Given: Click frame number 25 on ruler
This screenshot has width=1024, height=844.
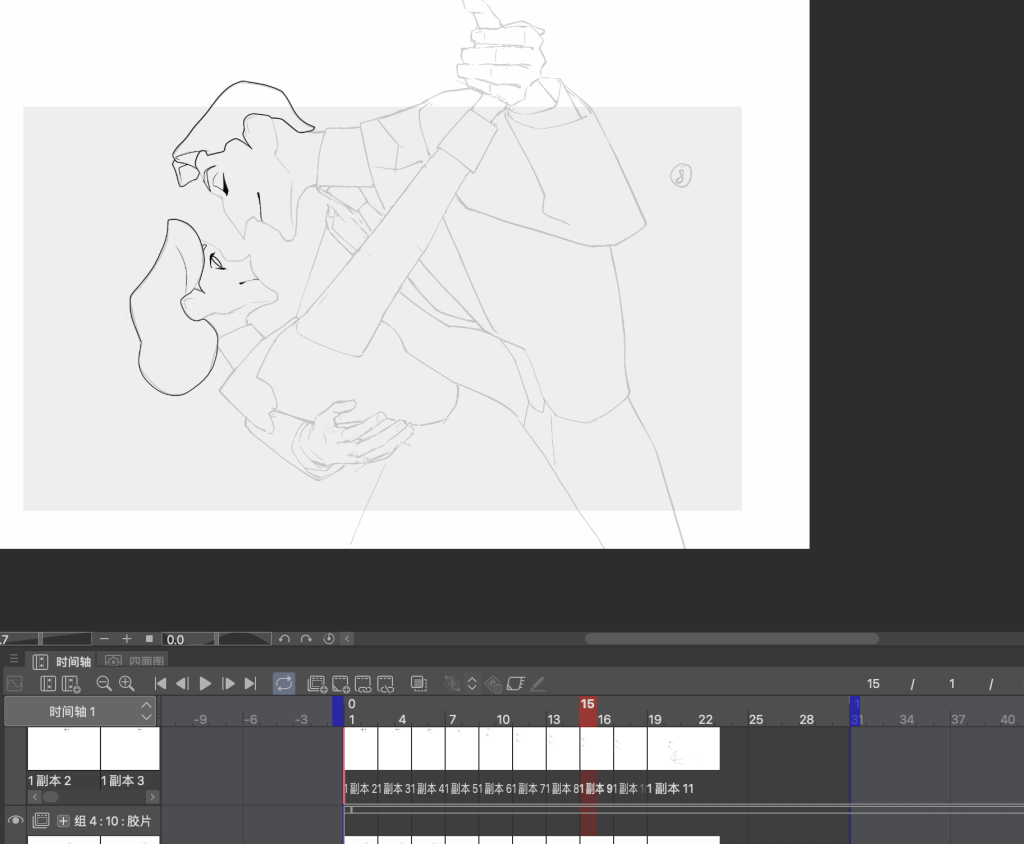Looking at the screenshot, I should (756, 719).
